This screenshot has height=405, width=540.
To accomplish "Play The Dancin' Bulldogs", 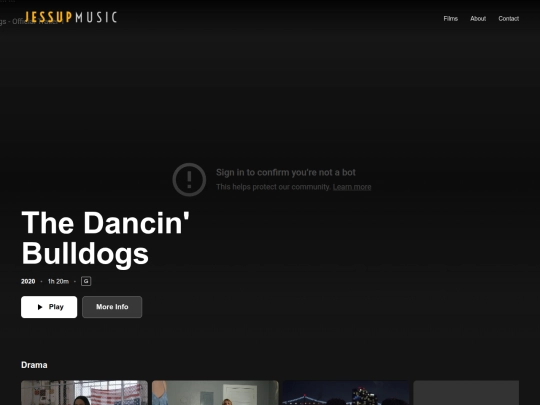I will click(x=49, y=307).
